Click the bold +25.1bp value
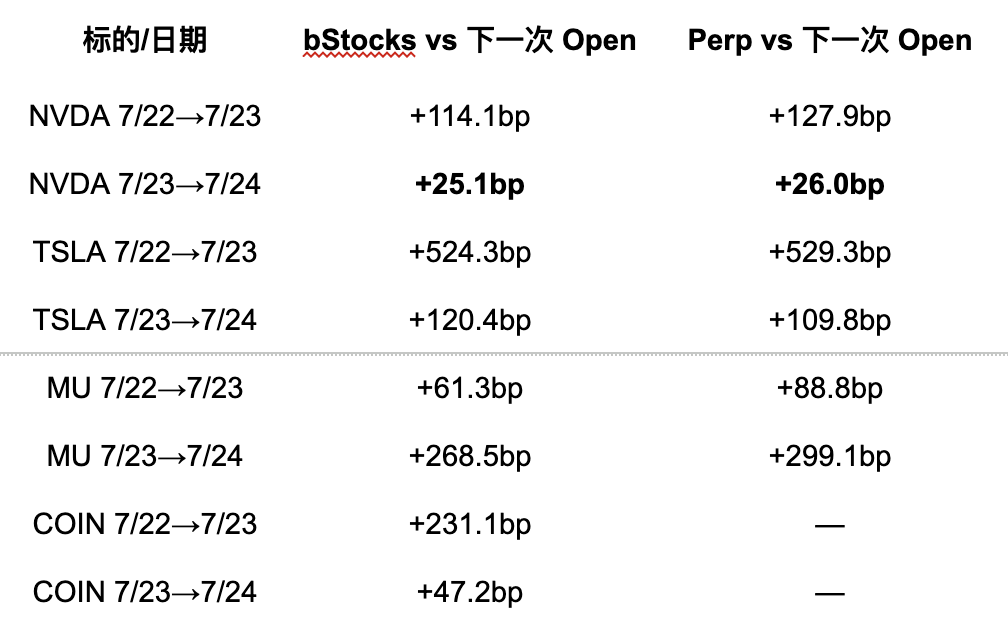 [469, 185]
